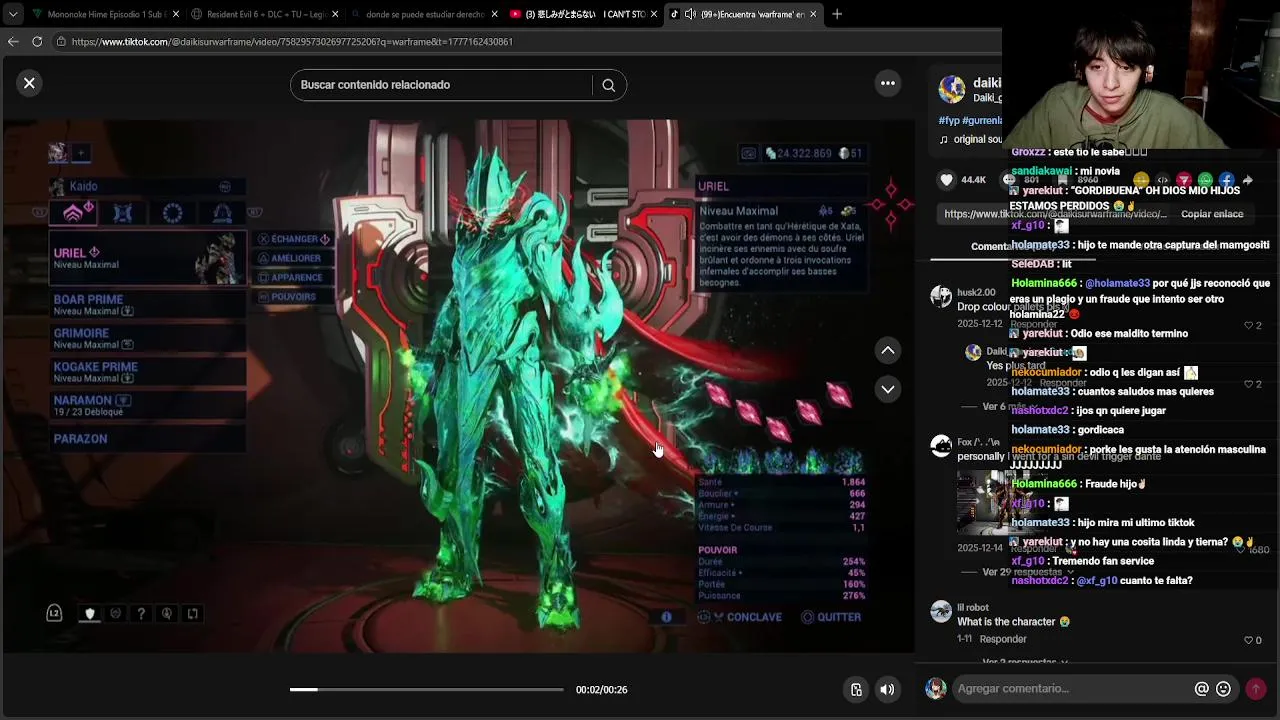The width and height of the screenshot is (1280, 720).
Task: Click the search magnifier icon
Action: [x=608, y=85]
